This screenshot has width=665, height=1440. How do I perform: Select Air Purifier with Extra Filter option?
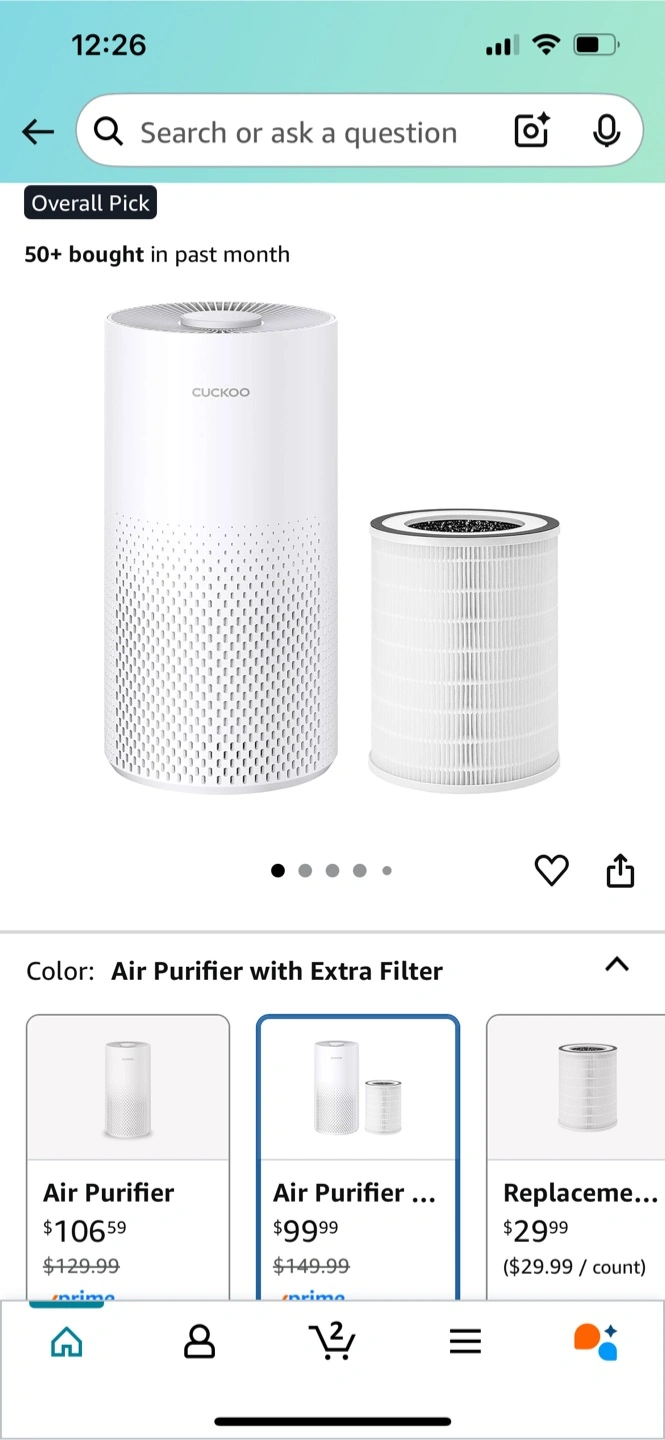(x=358, y=1157)
